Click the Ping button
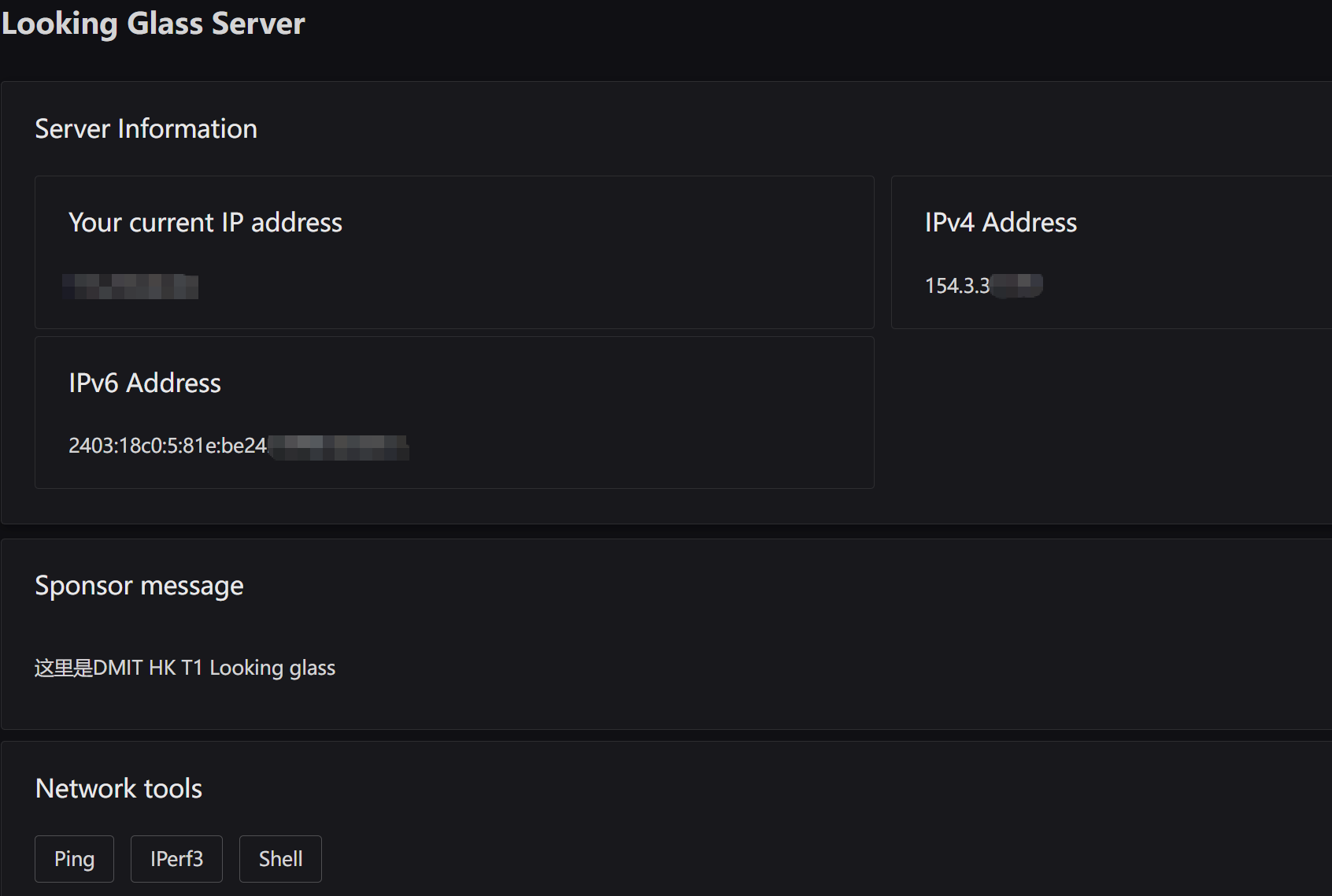Screen dimensions: 1332x896 74,858
